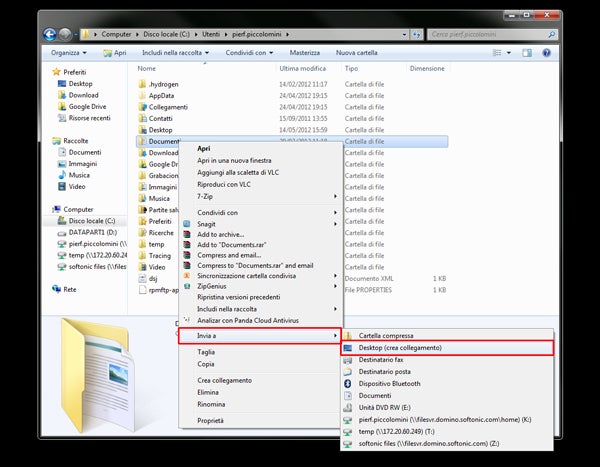
Task: Click Proprietà in the context menu
Action: tap(211, 421)
